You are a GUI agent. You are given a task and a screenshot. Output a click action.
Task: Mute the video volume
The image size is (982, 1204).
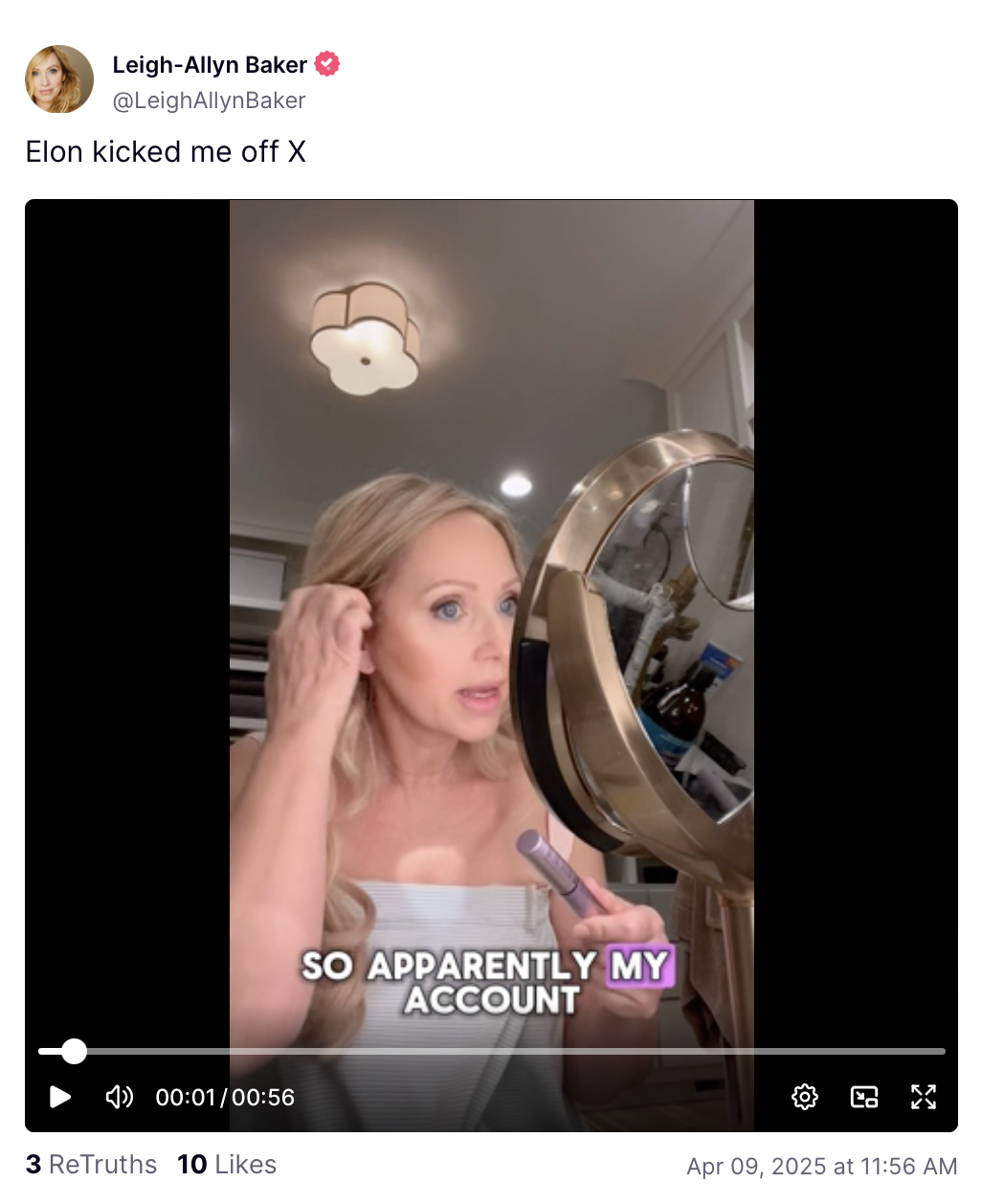(120, 1097)
